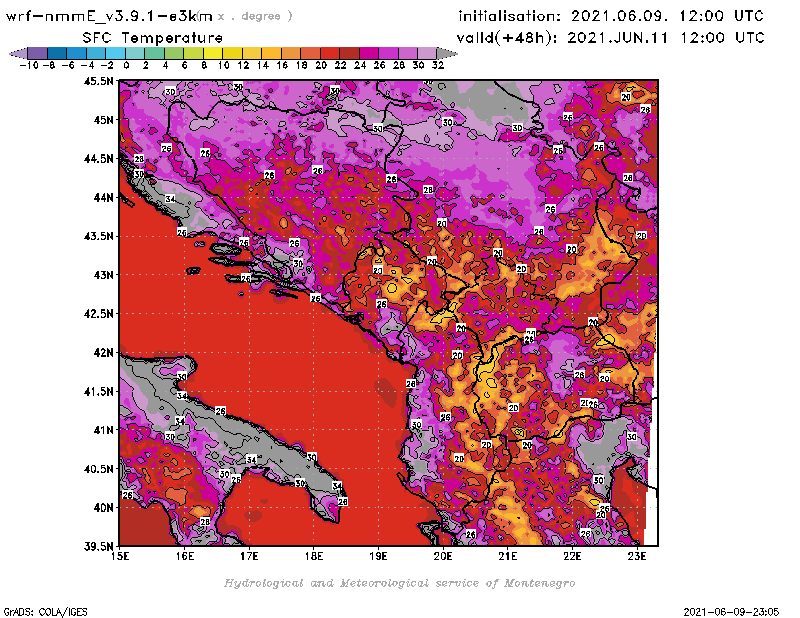Click the '41N' latitude axis label
The image size is (800, 618).
pos(103,430)
